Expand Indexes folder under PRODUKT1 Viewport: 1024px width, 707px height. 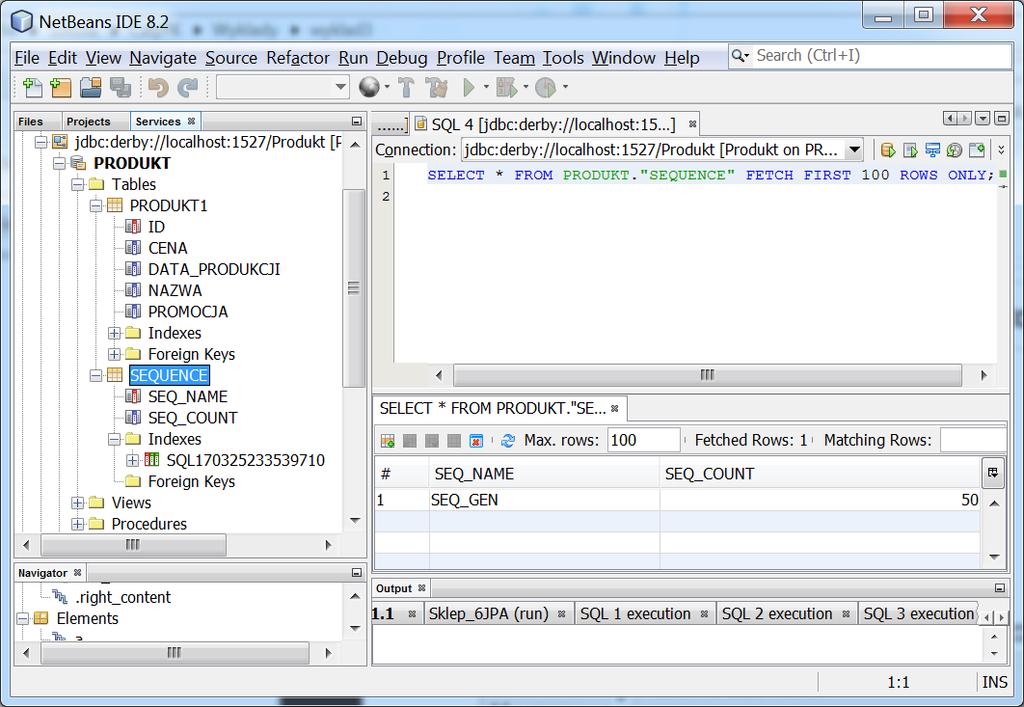(114, 333)
